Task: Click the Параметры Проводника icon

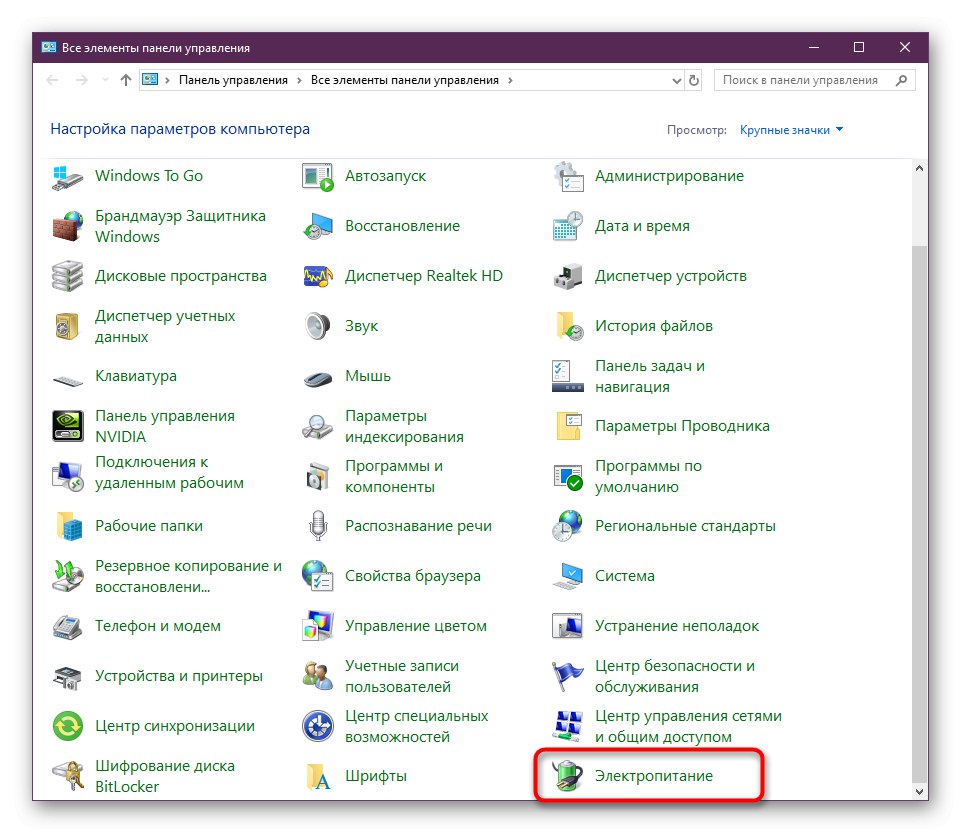Action: coord(569,426)
